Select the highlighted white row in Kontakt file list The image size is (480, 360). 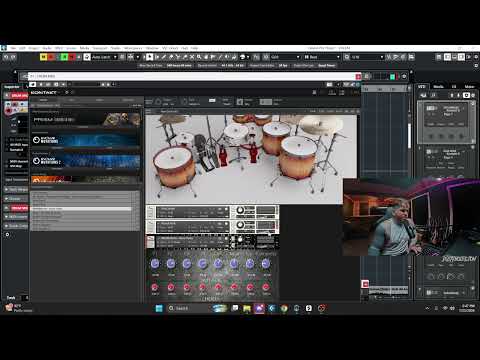pos(81,209)
